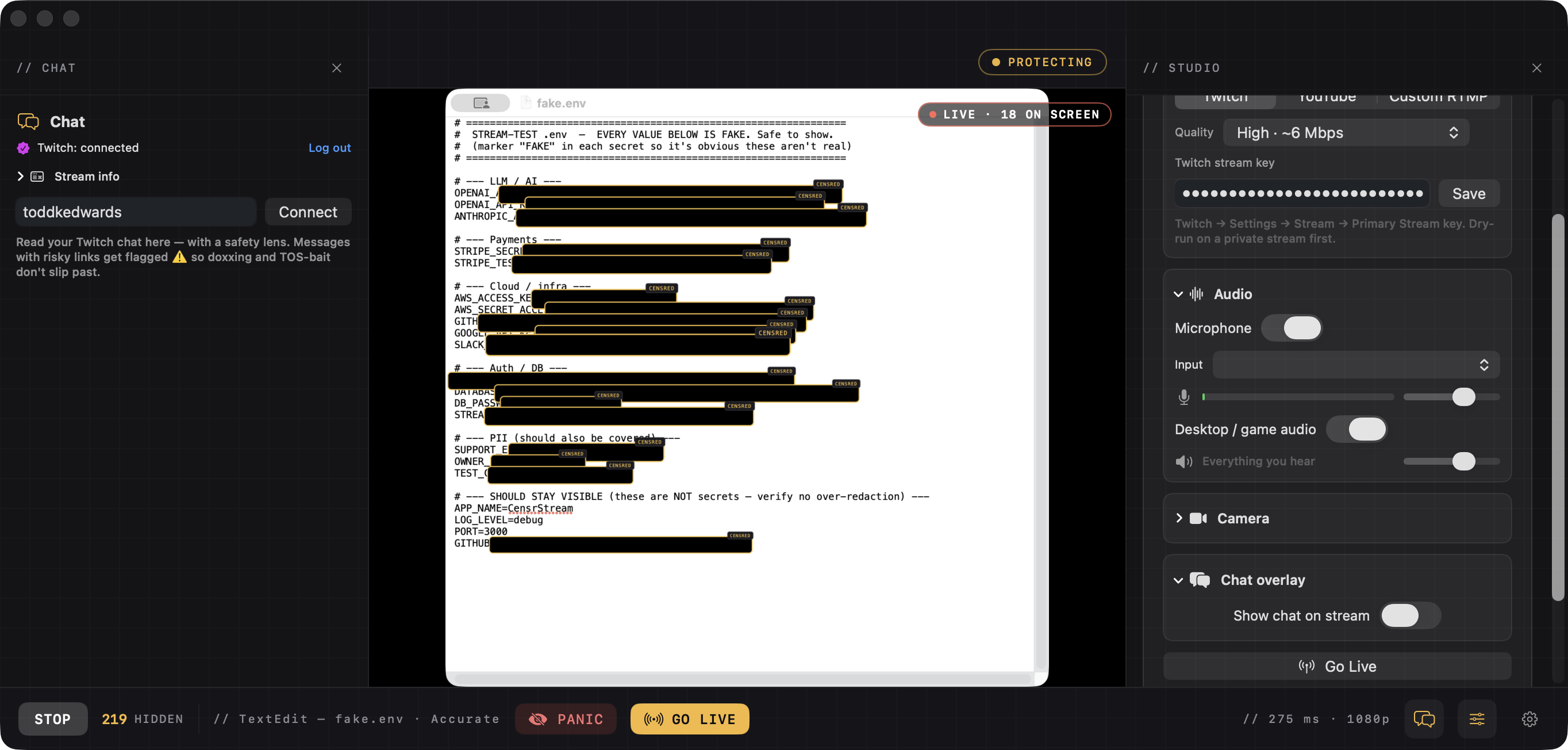Save the Twitch stream key
Image resolution: width=1568 pixels, height=750 pixels.
(1469, 194)
